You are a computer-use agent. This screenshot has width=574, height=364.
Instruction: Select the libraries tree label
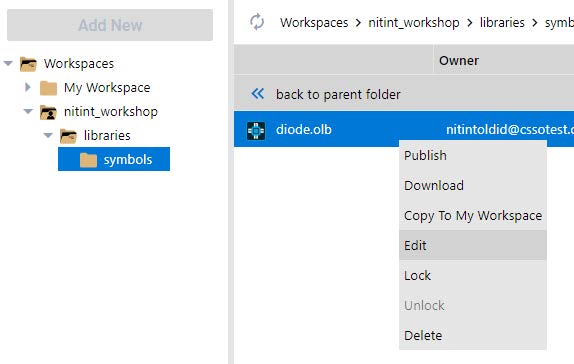coord(107,135)
